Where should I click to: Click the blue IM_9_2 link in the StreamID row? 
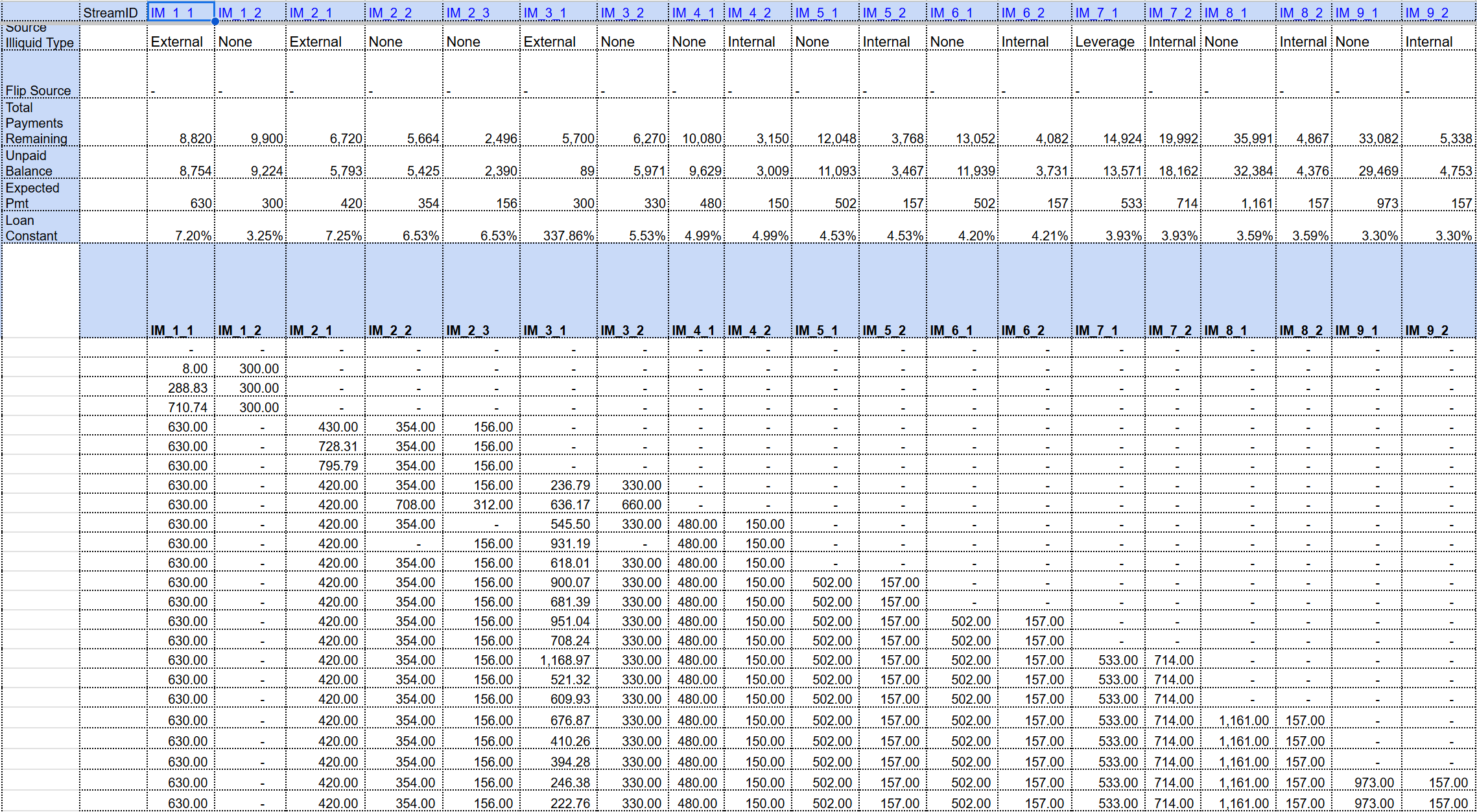1426,13
